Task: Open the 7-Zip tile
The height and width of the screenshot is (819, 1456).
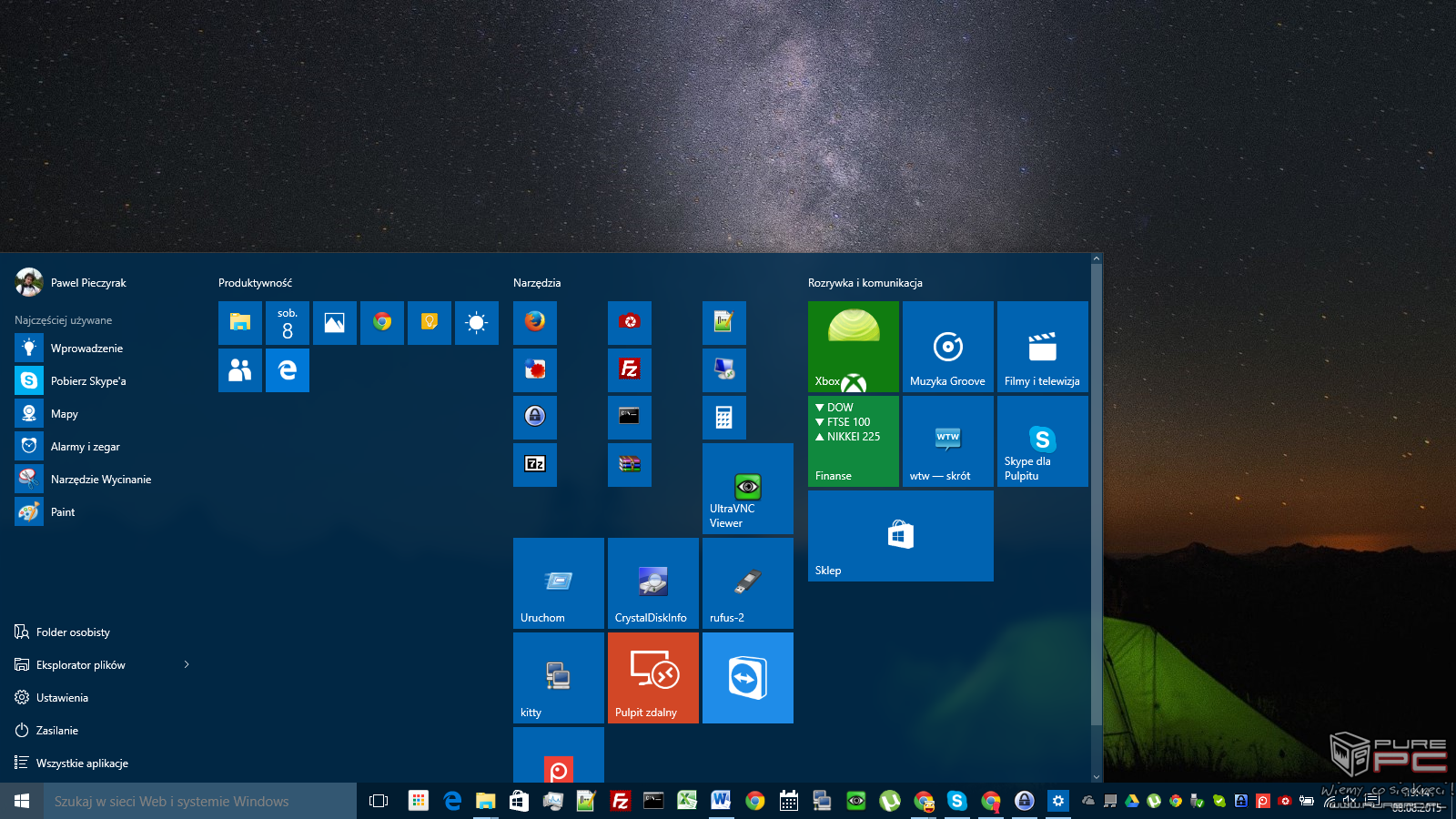Action: tap(535, 464)
